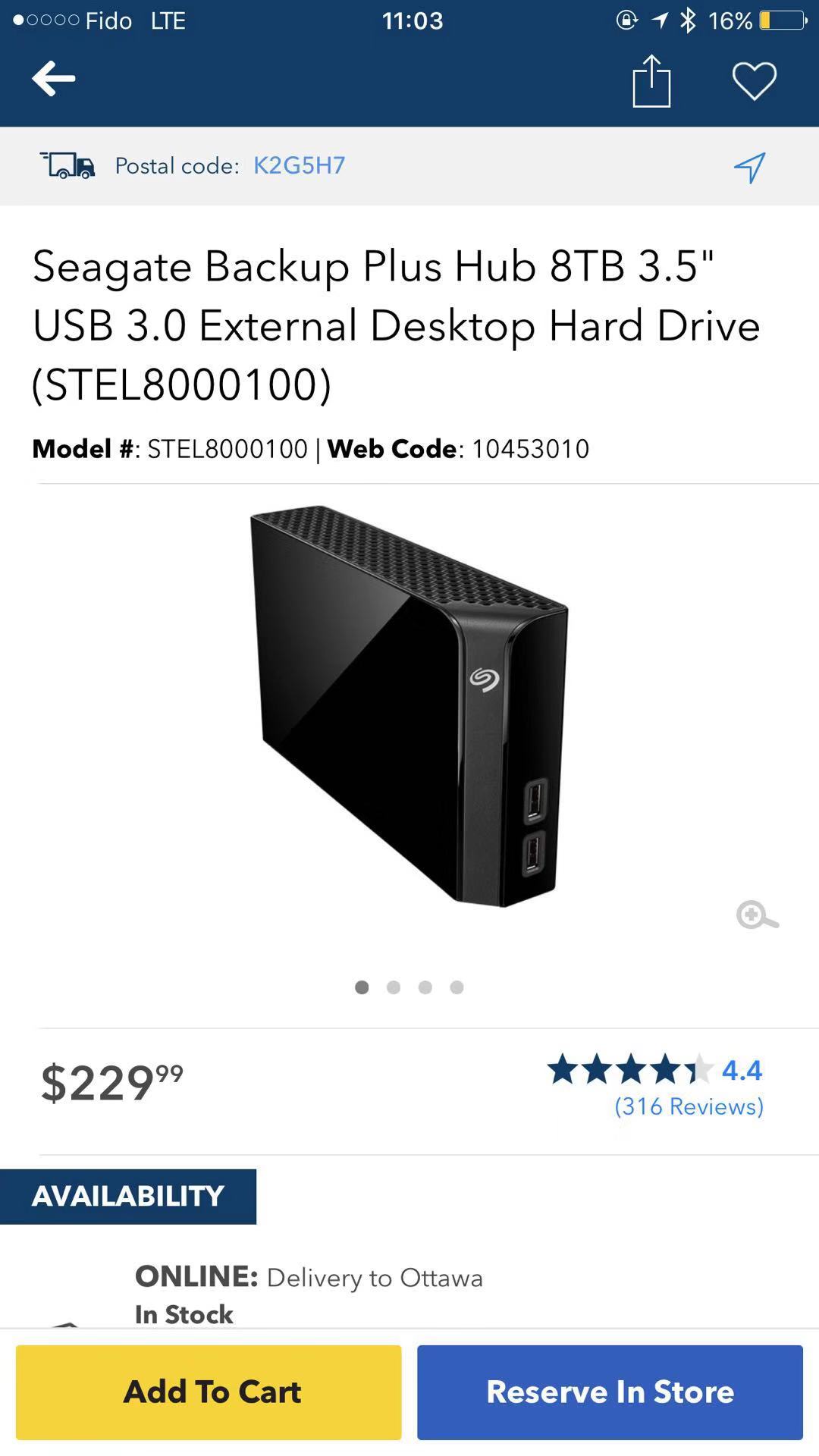Tap the star rating graphic

coord(630,1069)
